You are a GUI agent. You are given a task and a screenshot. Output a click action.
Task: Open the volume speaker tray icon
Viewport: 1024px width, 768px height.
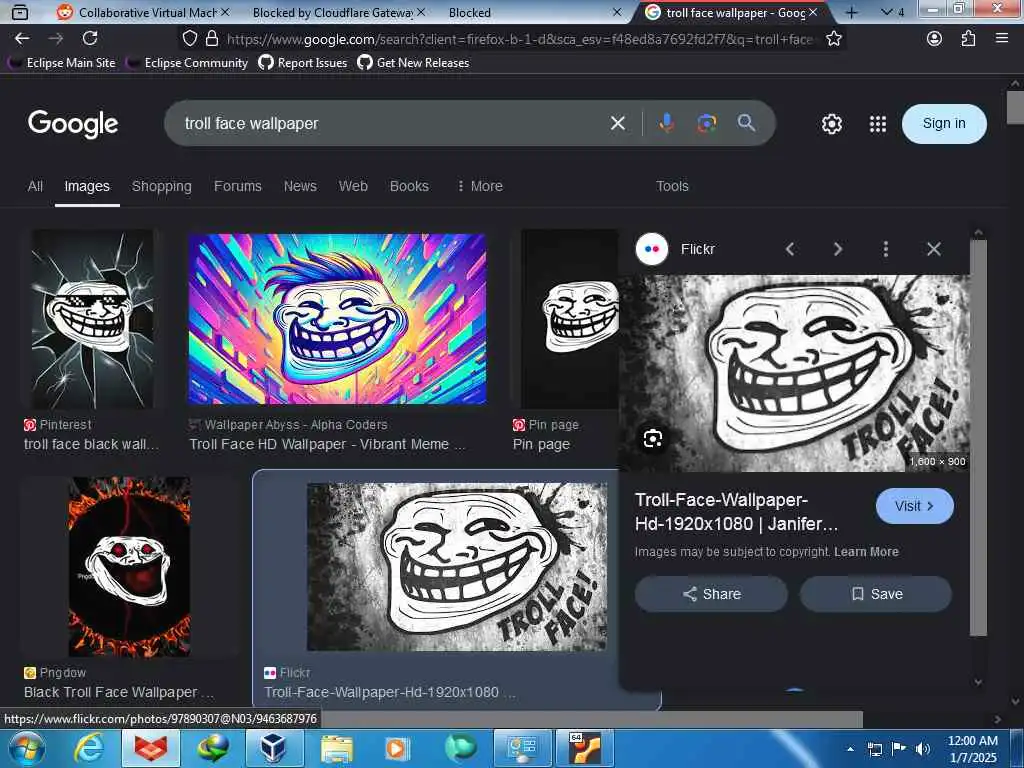tap(923, 749)
